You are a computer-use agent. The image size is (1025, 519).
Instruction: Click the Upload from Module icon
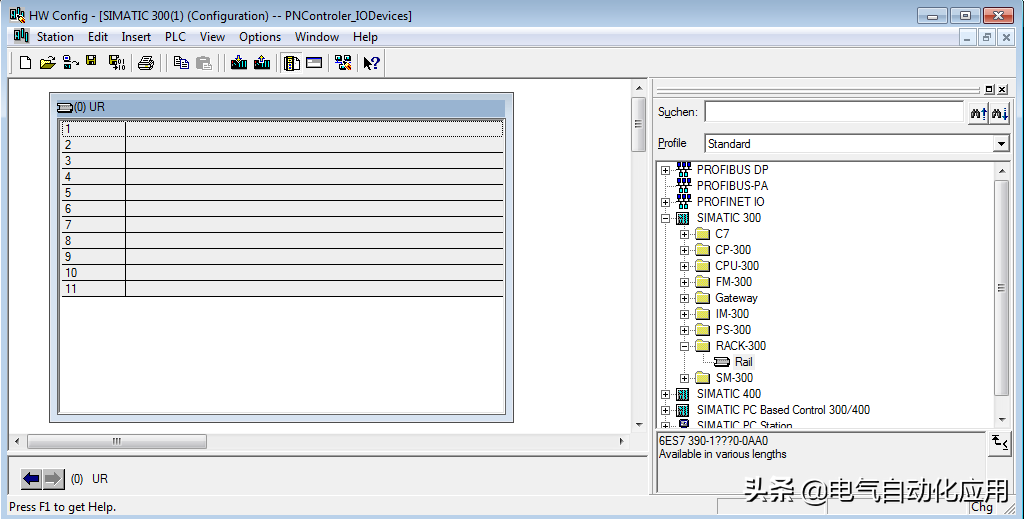[x=262, y=63]
